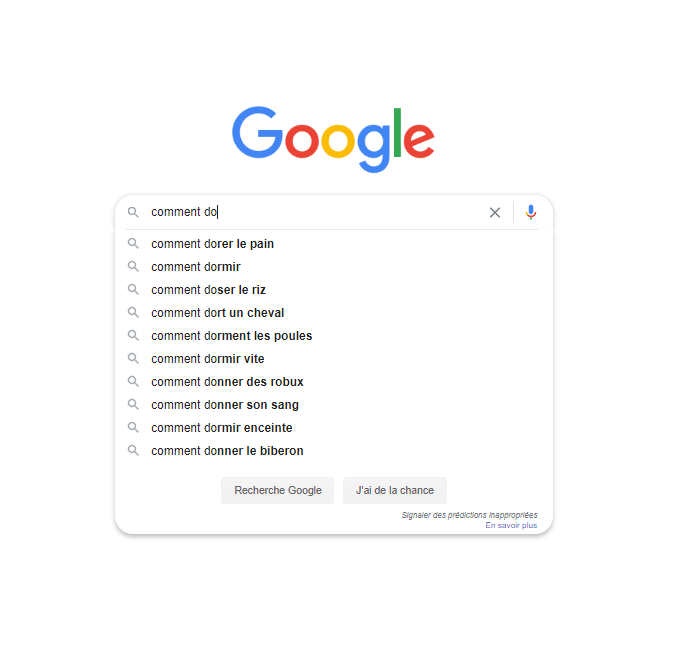Click the magnifier icon beside 'comment dorer le pain'
Screen dimensions: 676x648
[133, 244]
